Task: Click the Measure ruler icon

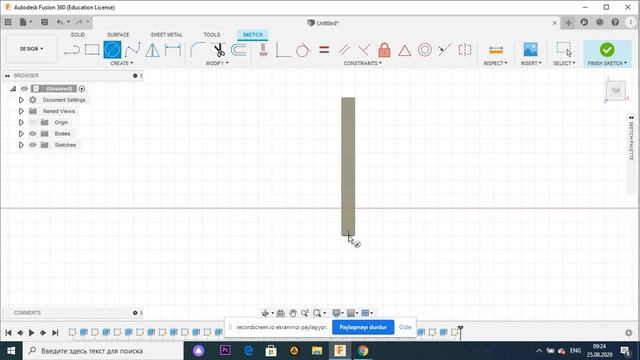Action: click(x=496, y=50)
